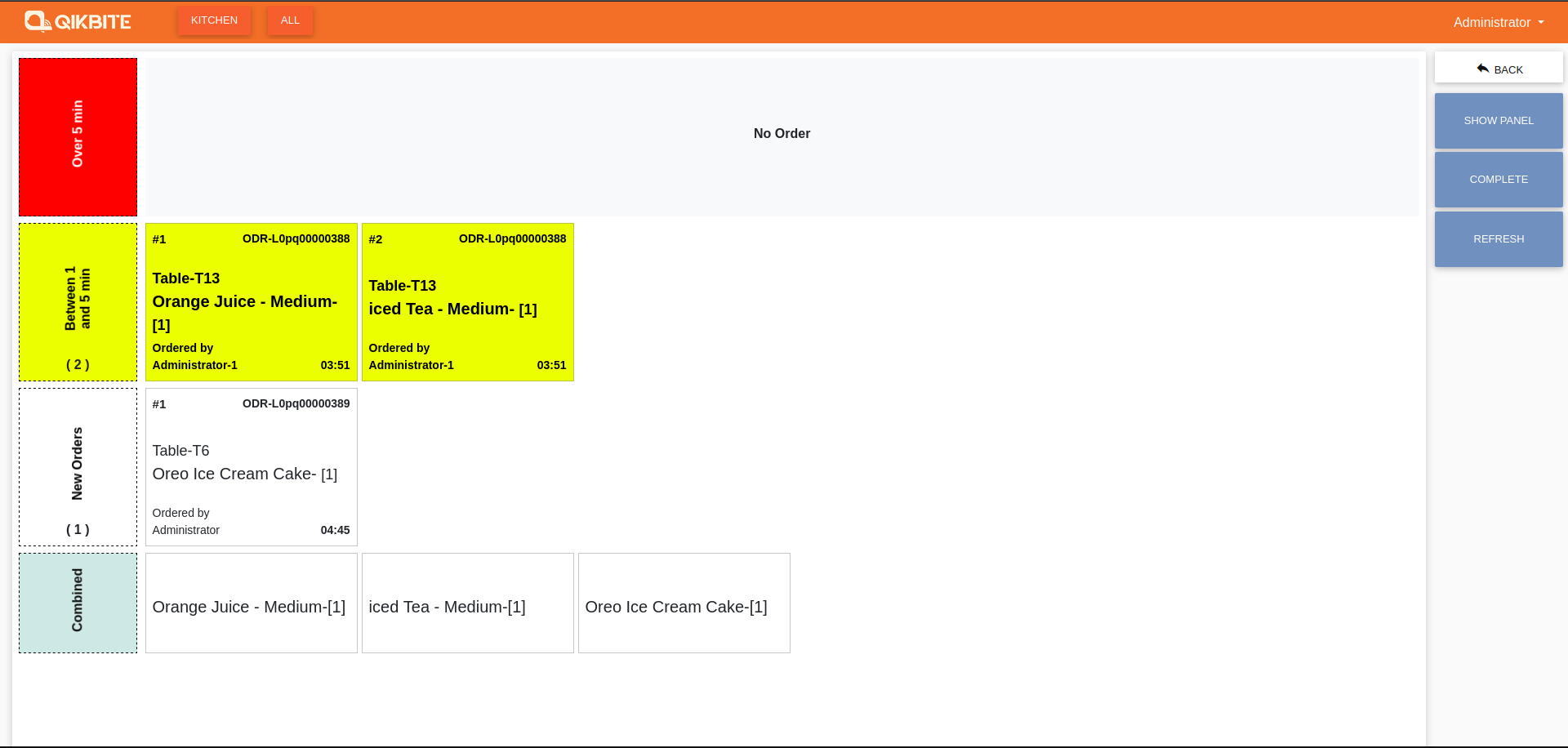Open the Orange Juice order card for Table-T13
The height and width of the screenshot is (748, 1568).
pos(251,302)
